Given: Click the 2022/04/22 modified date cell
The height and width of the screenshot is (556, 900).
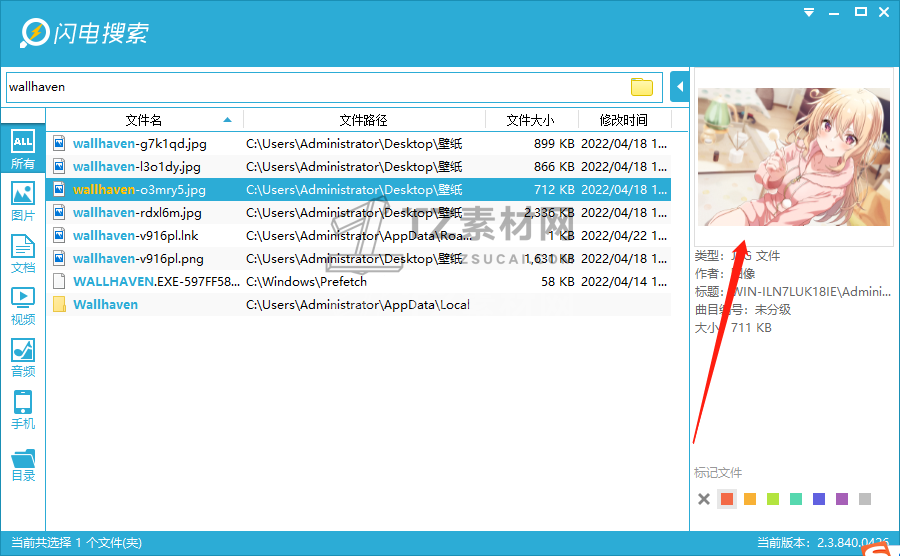Looking at the screenshot, I should point(624,235).
